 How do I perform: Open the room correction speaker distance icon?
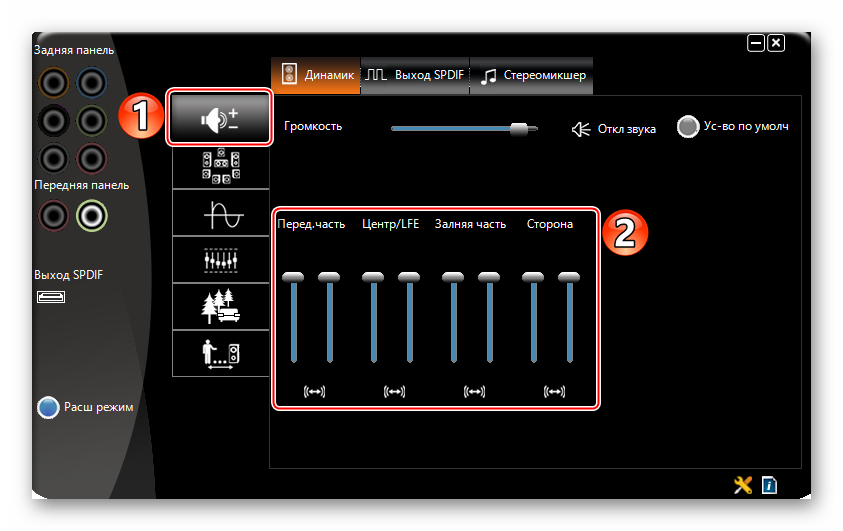[220, 353]
